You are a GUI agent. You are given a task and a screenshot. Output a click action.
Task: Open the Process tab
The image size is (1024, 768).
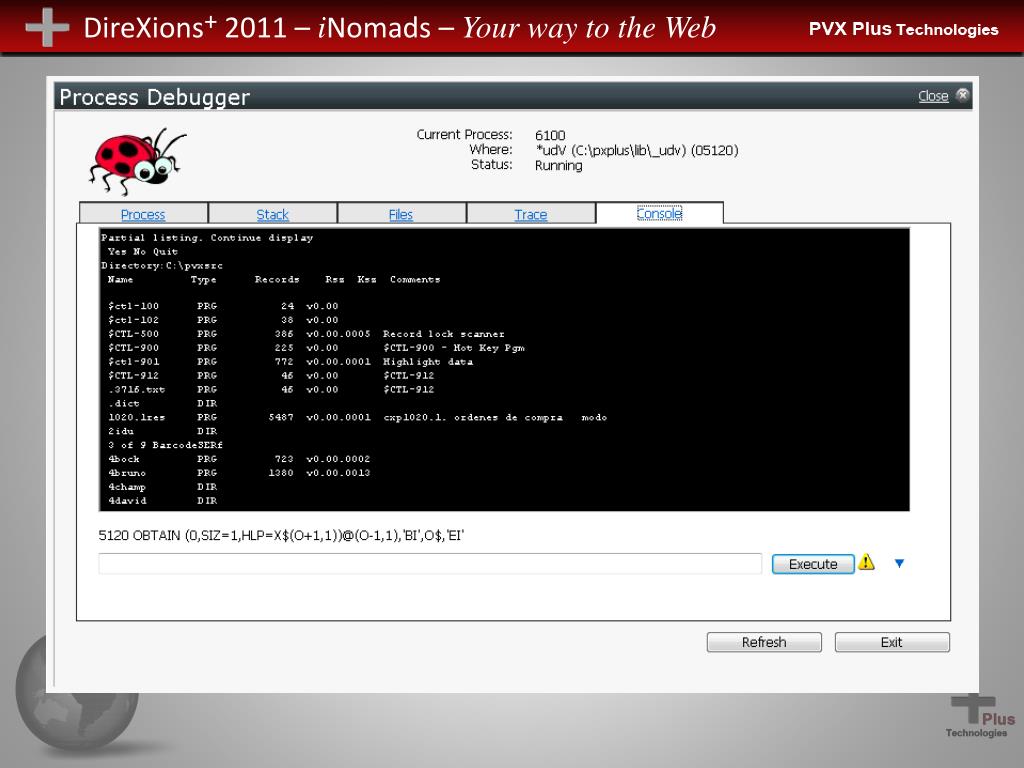[143, 214]
